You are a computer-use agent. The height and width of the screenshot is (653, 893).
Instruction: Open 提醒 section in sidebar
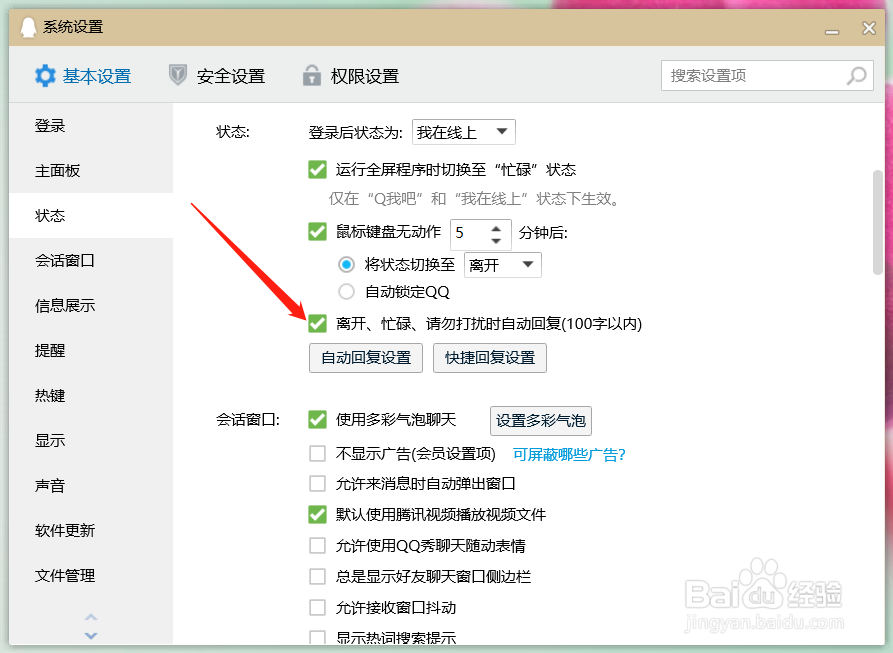point(91,350)
